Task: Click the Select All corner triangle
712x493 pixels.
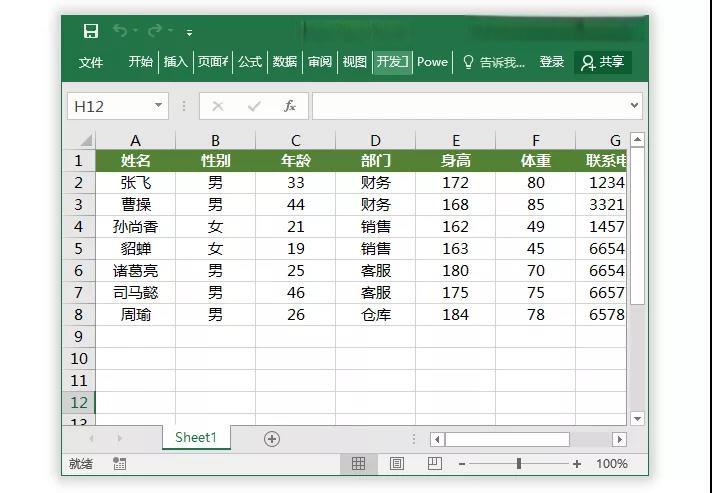Action: pyautogui.click(x=82, y=140)
